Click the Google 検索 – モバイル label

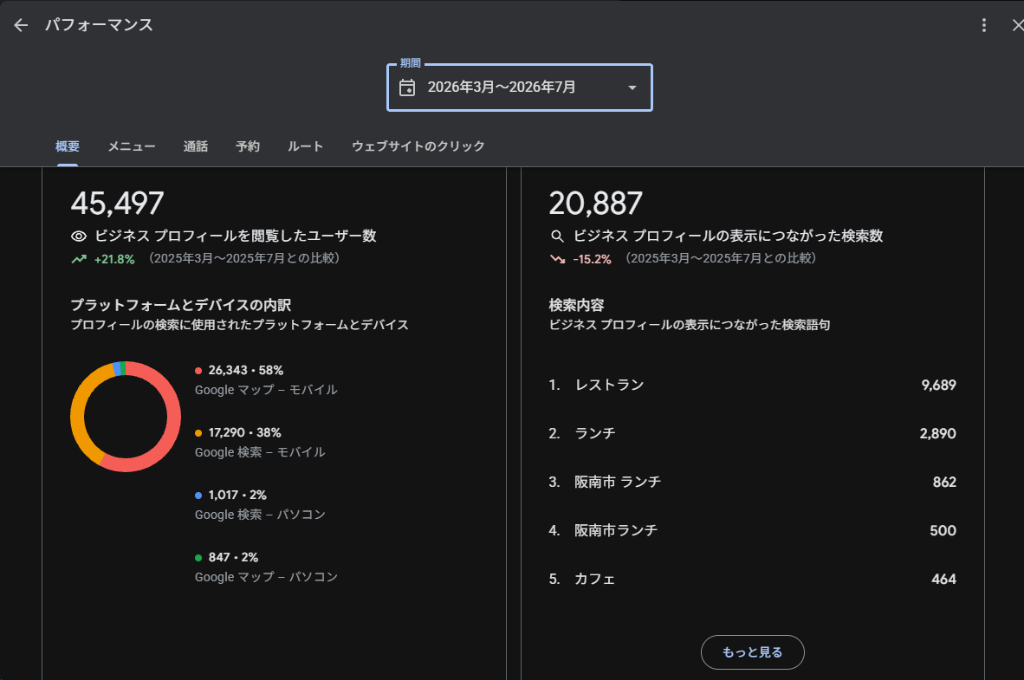coord(260,452)
